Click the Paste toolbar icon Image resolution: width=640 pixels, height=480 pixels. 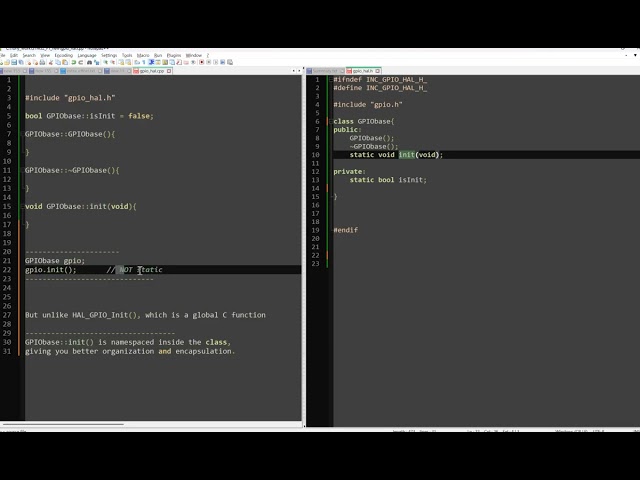point(65,62)
